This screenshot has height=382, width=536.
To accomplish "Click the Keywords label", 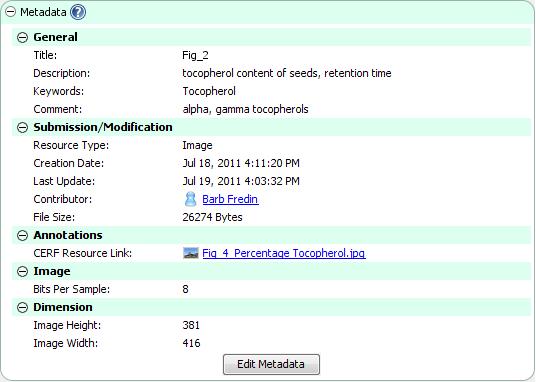I will click(58, 91).
